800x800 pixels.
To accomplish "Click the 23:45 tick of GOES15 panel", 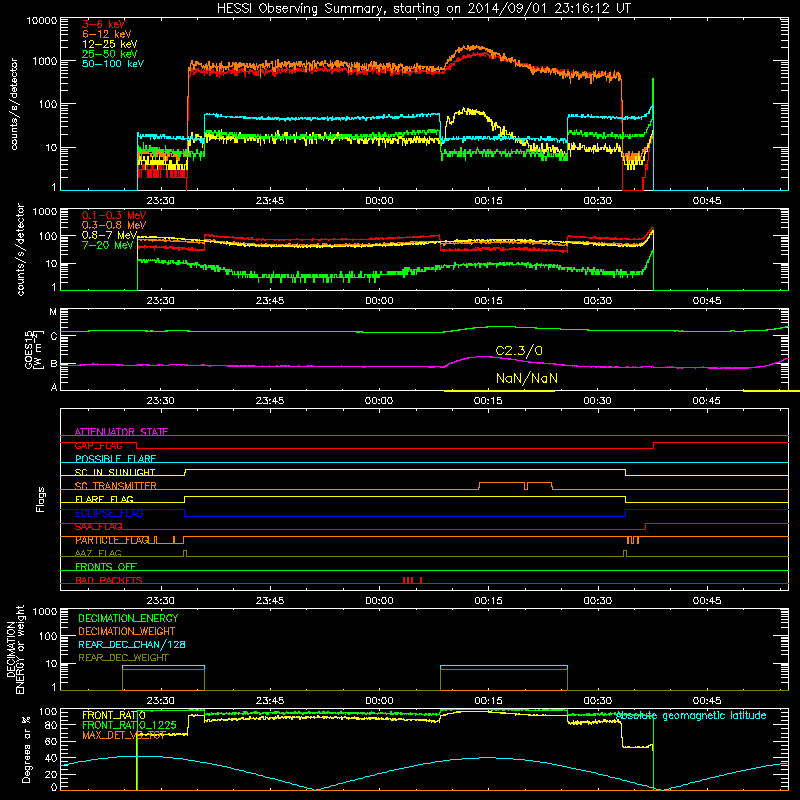I will pyautogui.click(x=269, y=401).
